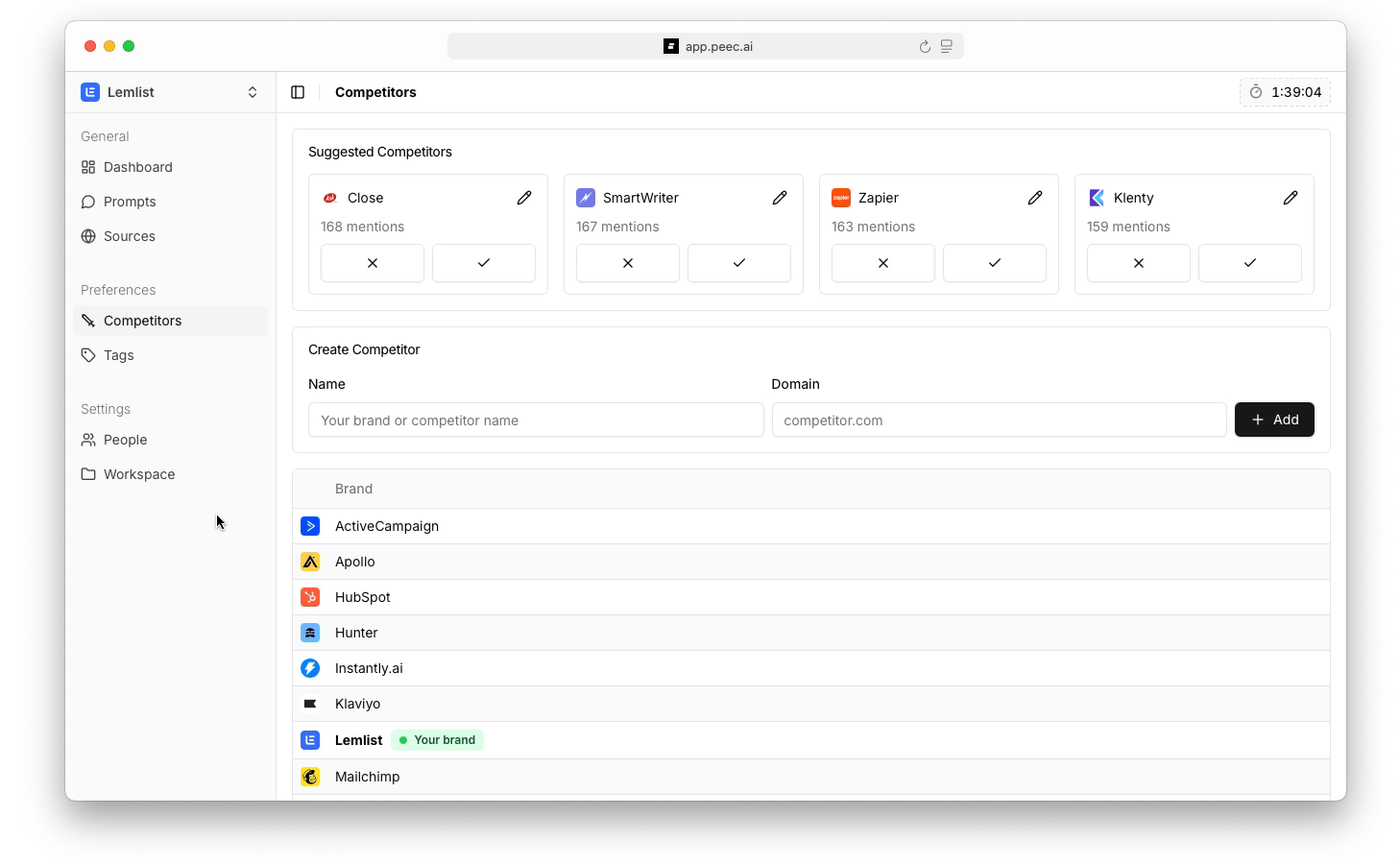Click the pencil icon on Klenty

(1291, 198)
